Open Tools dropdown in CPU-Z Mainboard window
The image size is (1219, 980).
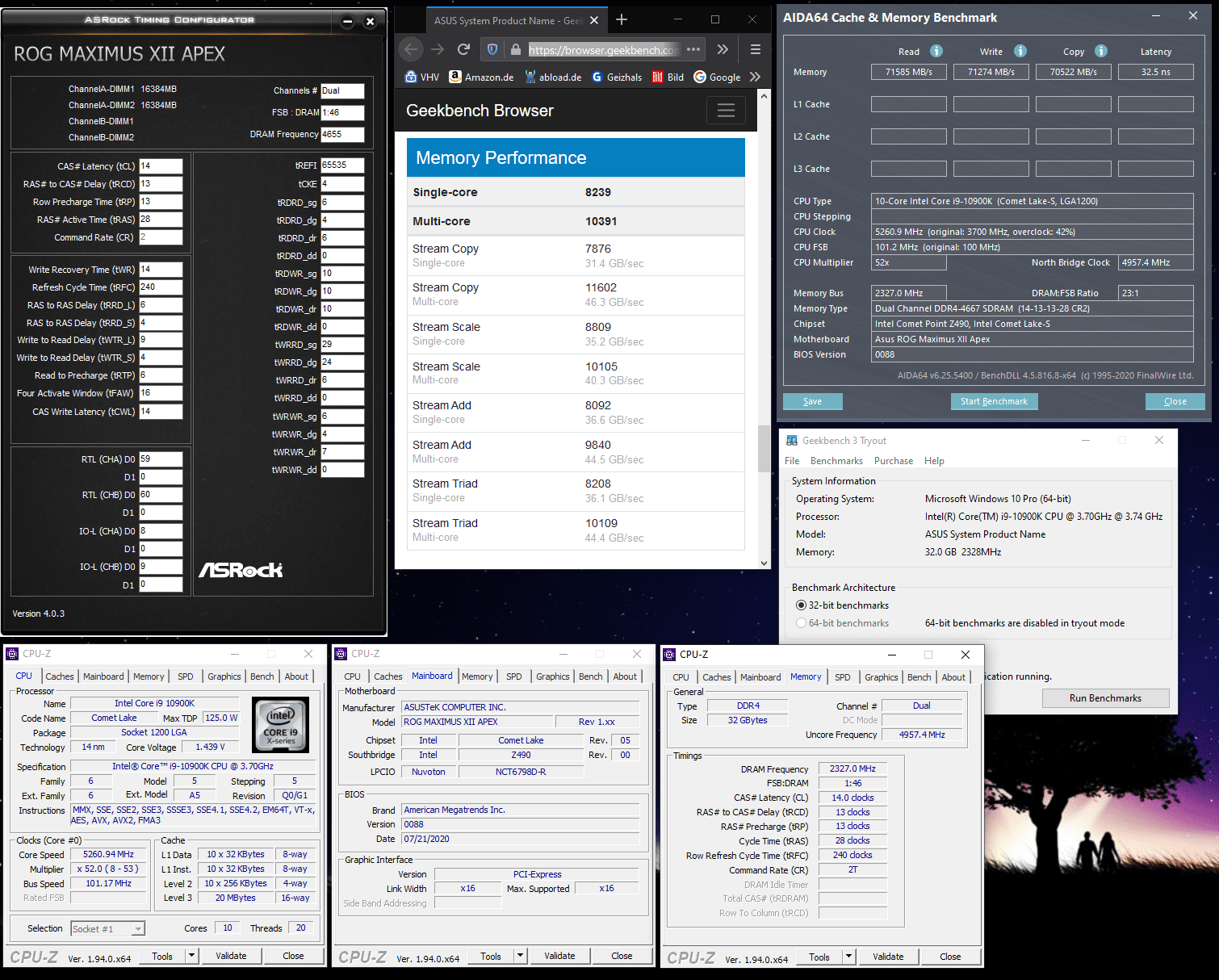[521, 956]
